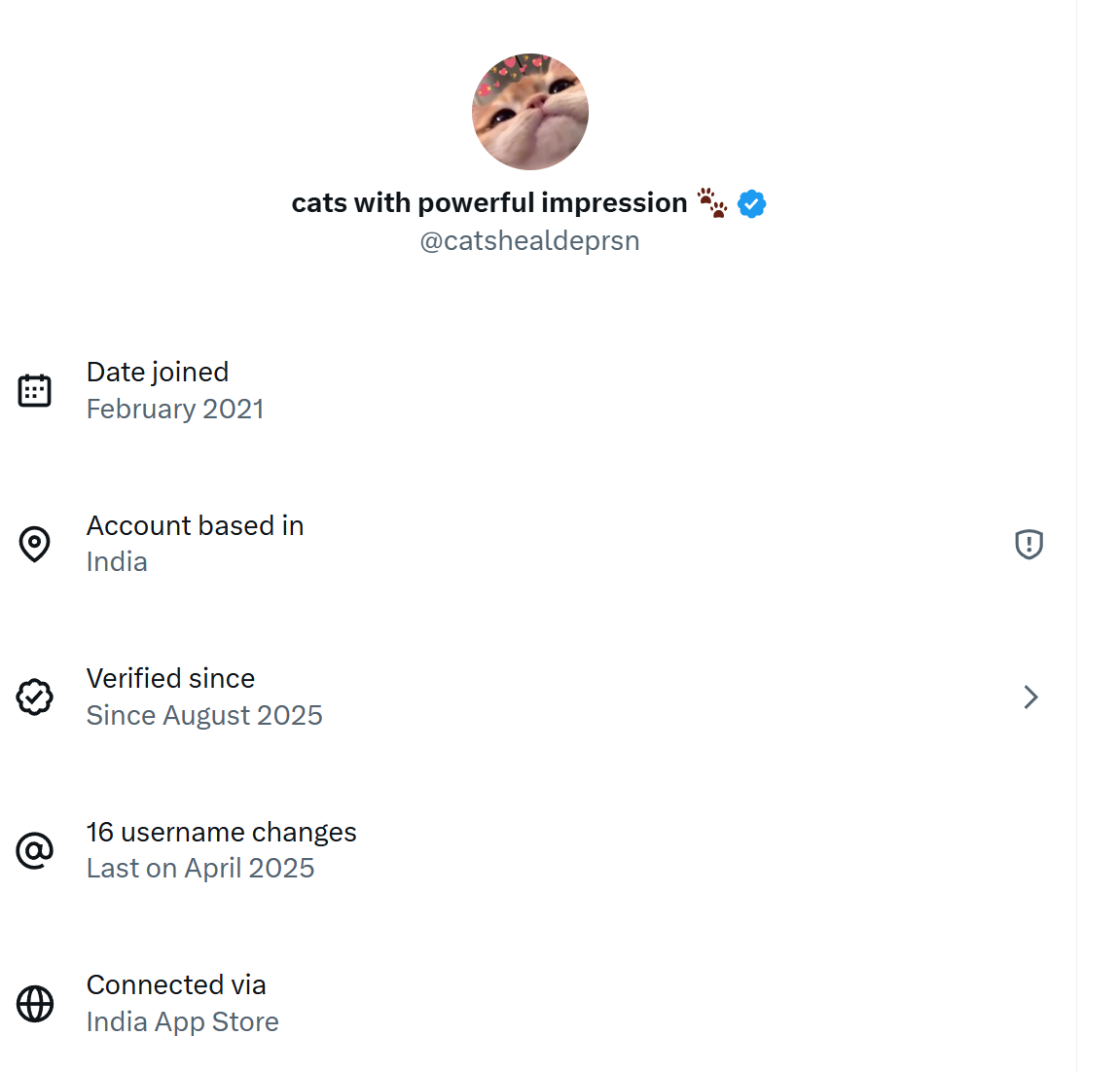The width and height of the screenshot is (1120, 1072).
Task: Click the paw prints emoji in name
Action: (x=712, y=202)
